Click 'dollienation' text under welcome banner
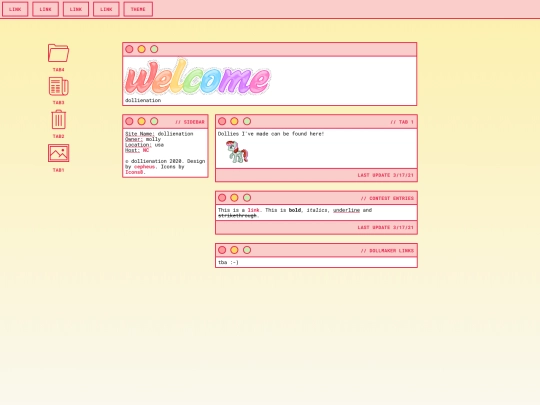The width and height of the screenshot is (540, 405). (x=143, y=100)
